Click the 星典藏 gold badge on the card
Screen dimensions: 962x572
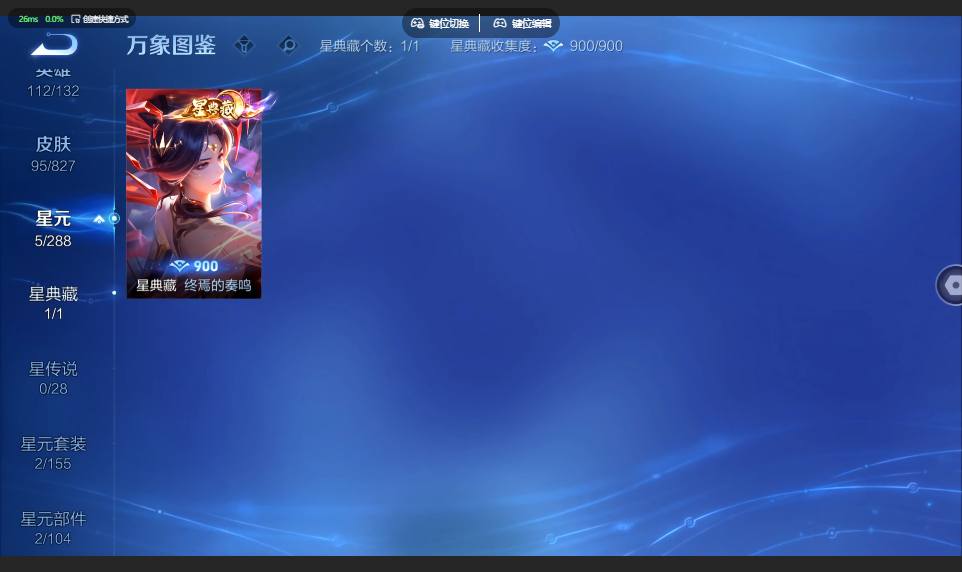pyautogui.click(x=215, y=107)
